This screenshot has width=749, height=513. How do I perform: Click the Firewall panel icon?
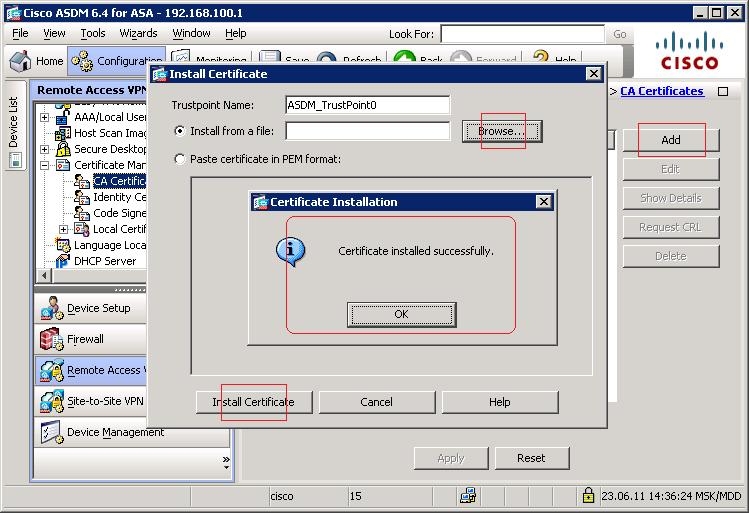pyautogui.click(x=52, y=339)
